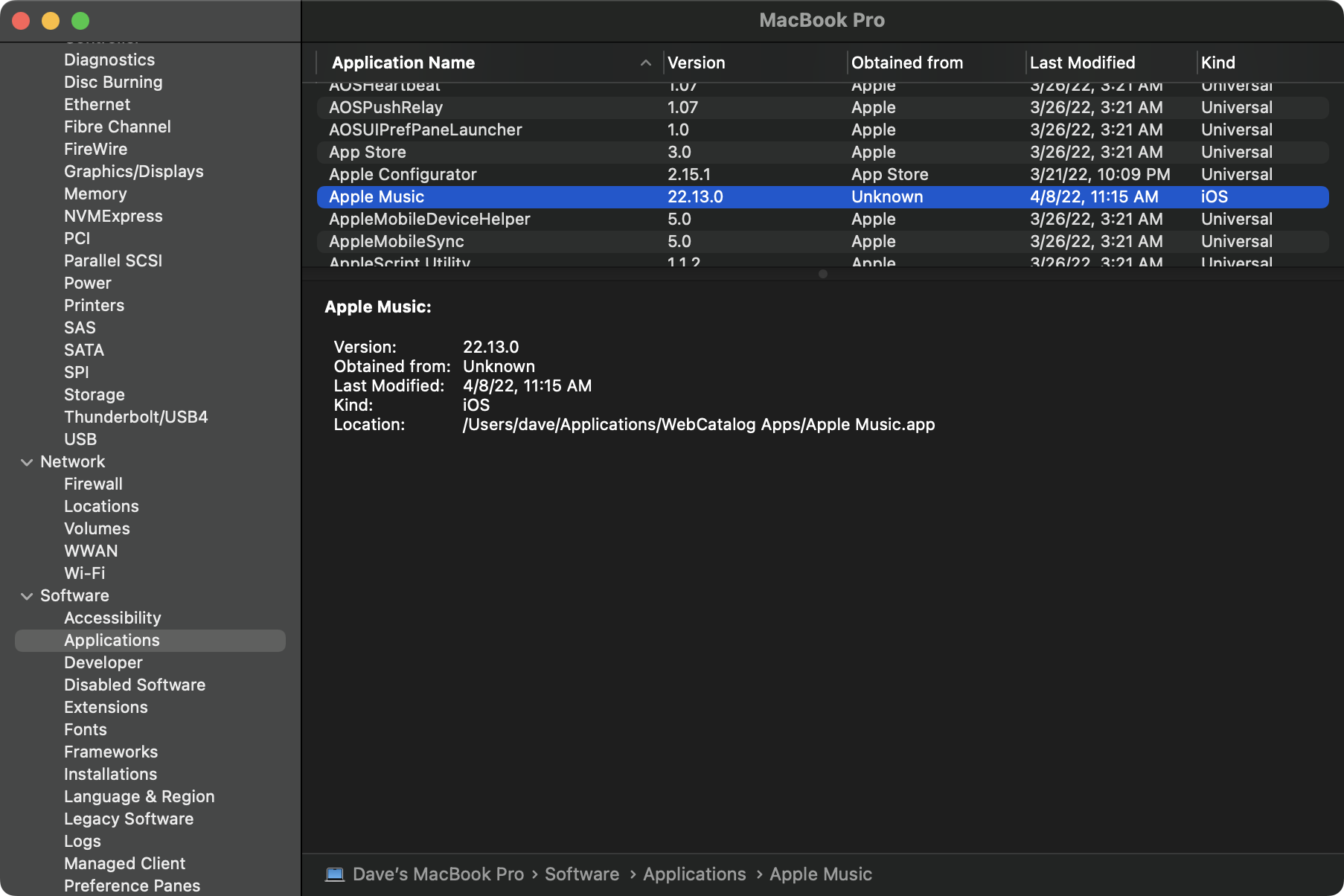Select SAS in the sidebar
1344x896 pixels.
(80, 327)
